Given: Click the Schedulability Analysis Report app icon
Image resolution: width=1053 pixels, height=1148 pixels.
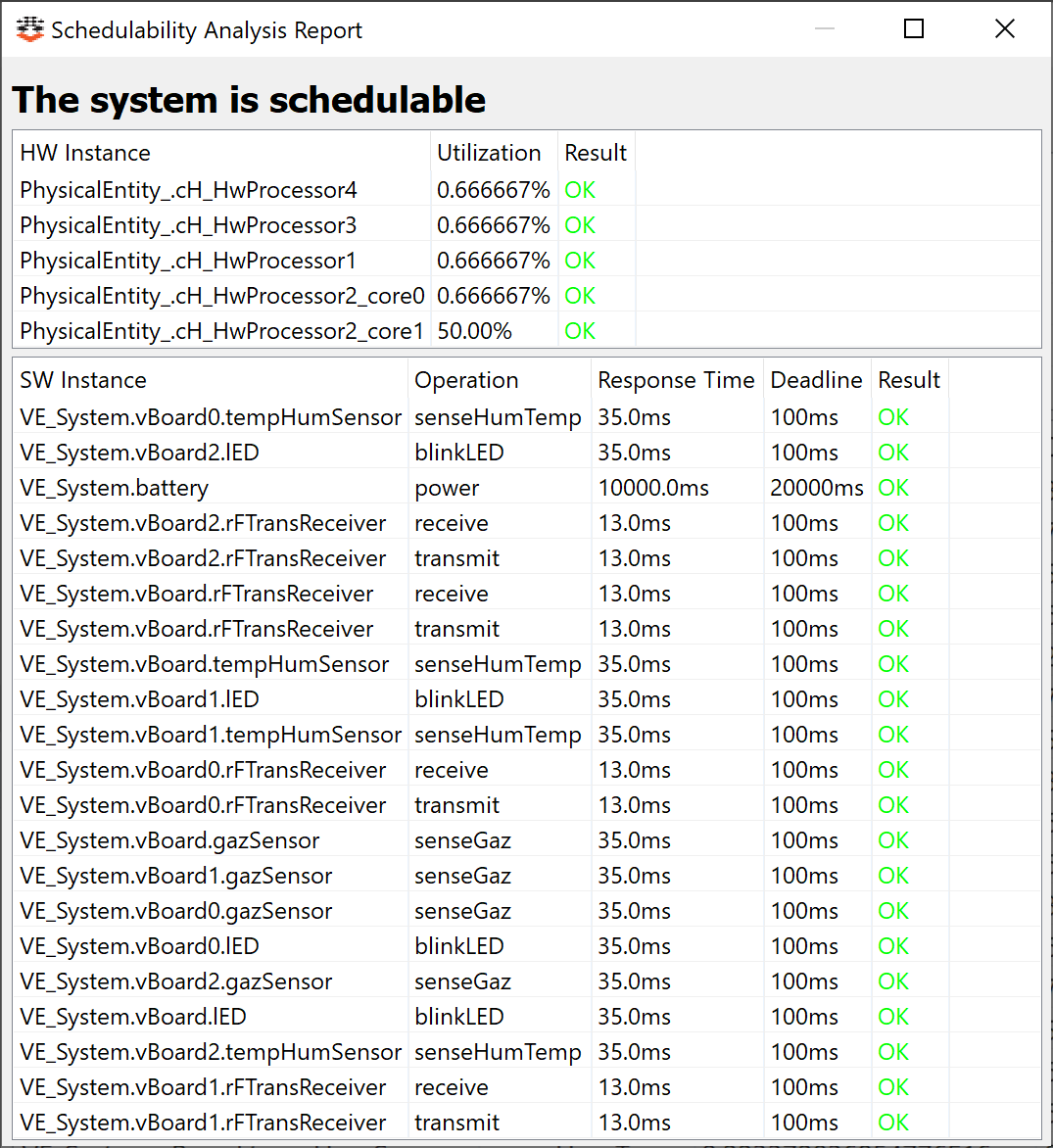Looking at the screenshot, I should [30, 29].
